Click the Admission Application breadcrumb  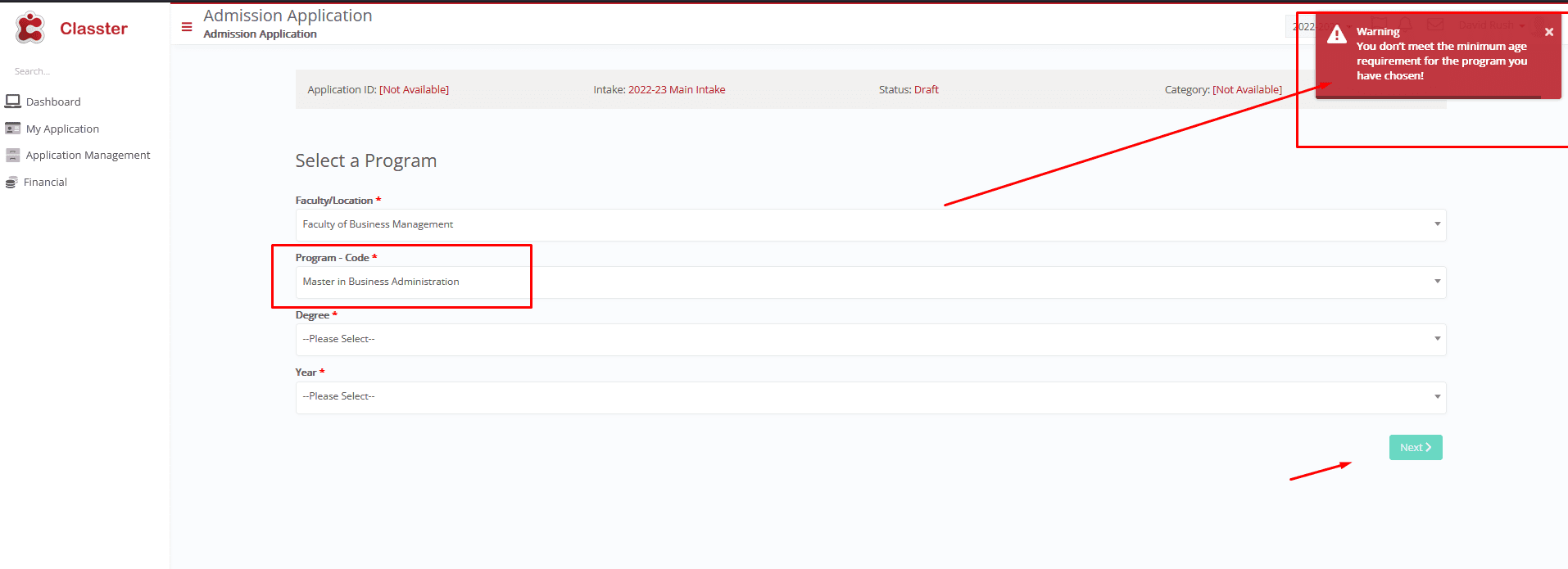[x=260, y=34]
